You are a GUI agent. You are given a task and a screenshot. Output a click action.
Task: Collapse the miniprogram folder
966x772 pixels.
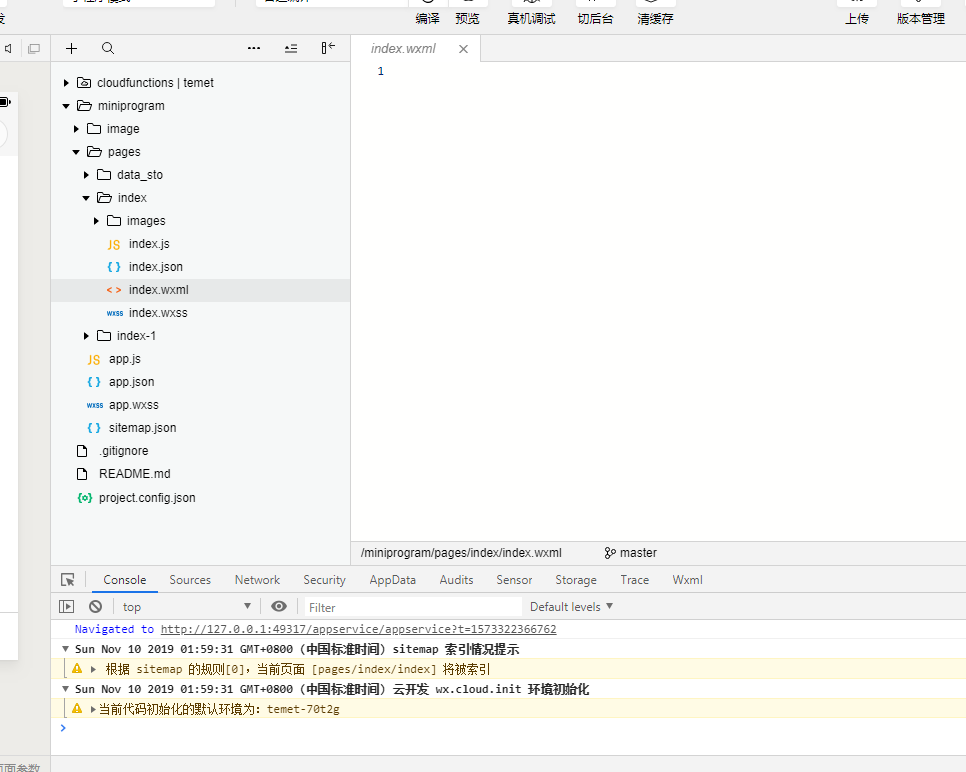coord(66,106)
